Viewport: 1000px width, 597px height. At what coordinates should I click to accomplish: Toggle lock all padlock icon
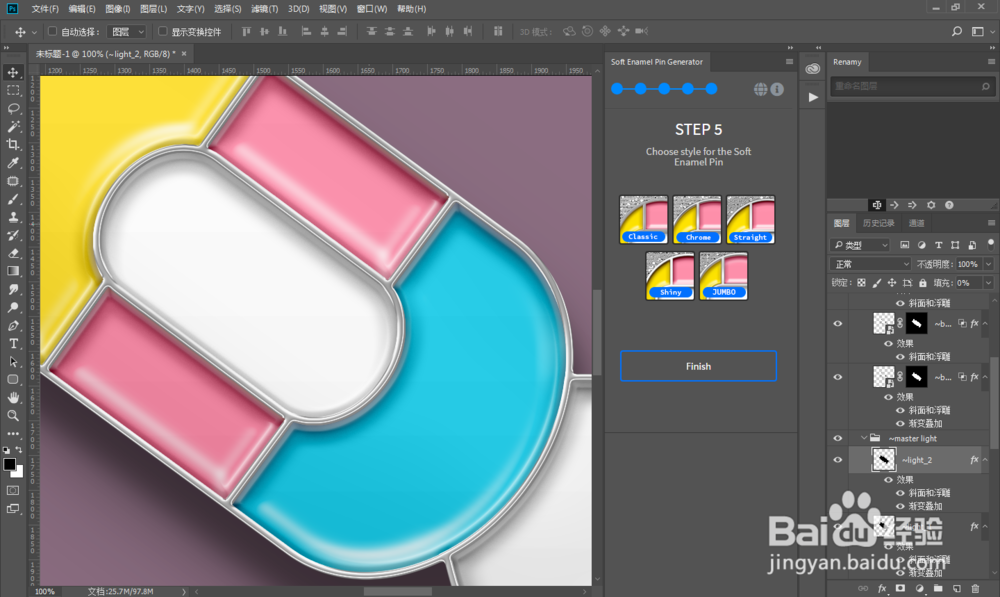(923, 283)
